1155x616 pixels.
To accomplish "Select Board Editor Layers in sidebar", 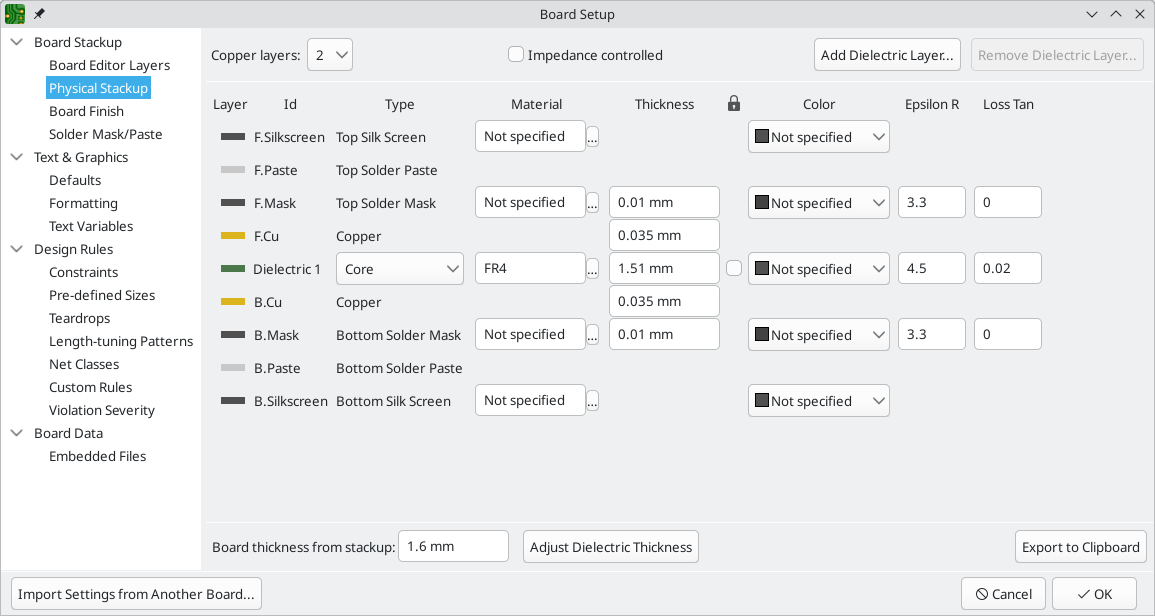I will click(109, 65).
